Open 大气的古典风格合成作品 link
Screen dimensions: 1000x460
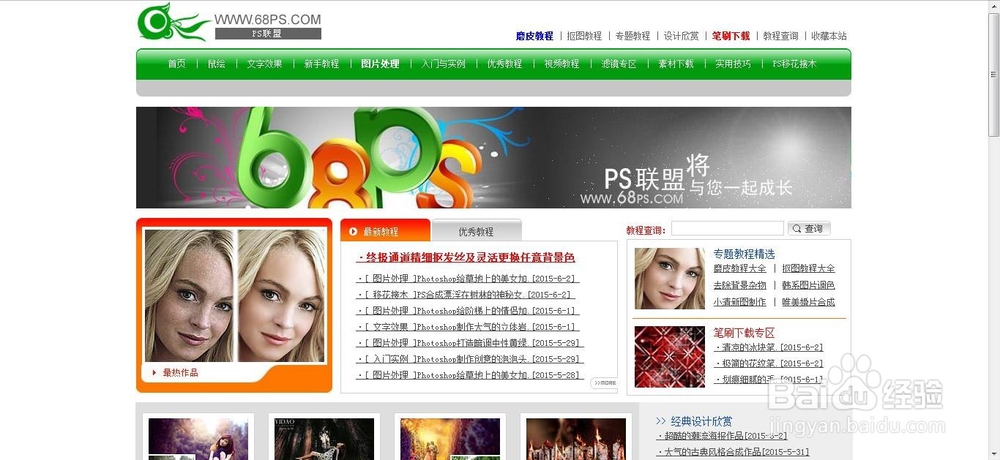coord(733,452)
